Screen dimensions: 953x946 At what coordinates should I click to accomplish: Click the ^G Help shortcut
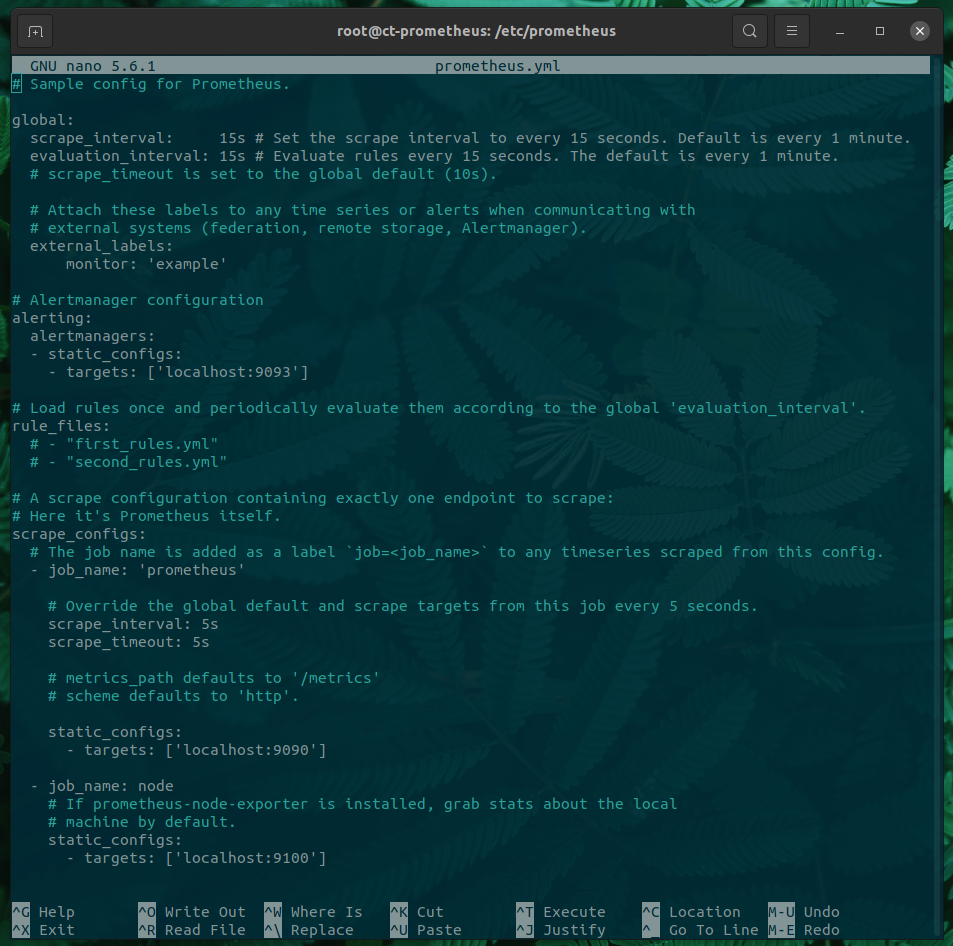(x=44, y=912)
